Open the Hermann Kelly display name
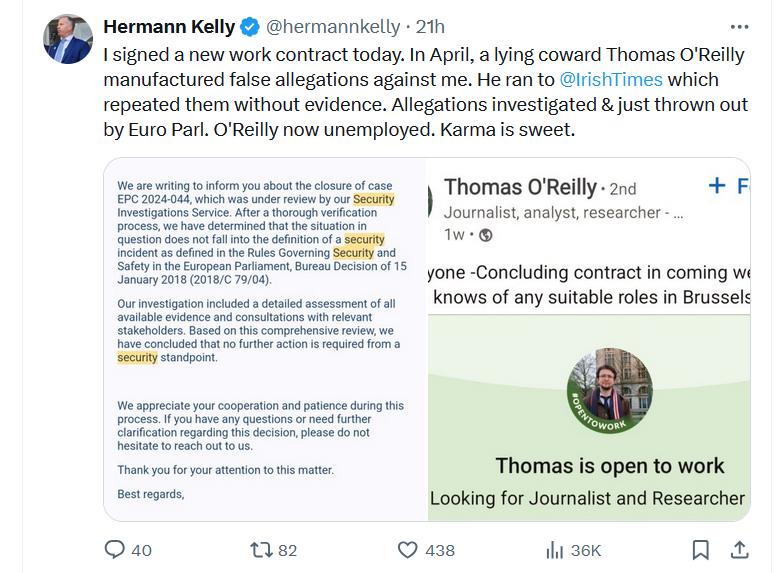Viewport: 778px width, 573px height. (169, 27)
